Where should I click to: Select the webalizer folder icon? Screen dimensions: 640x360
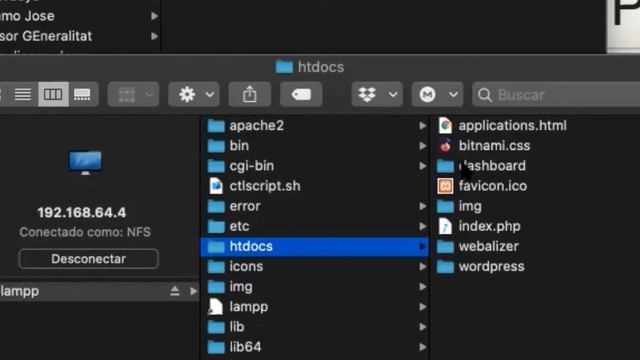pos(445,246)
